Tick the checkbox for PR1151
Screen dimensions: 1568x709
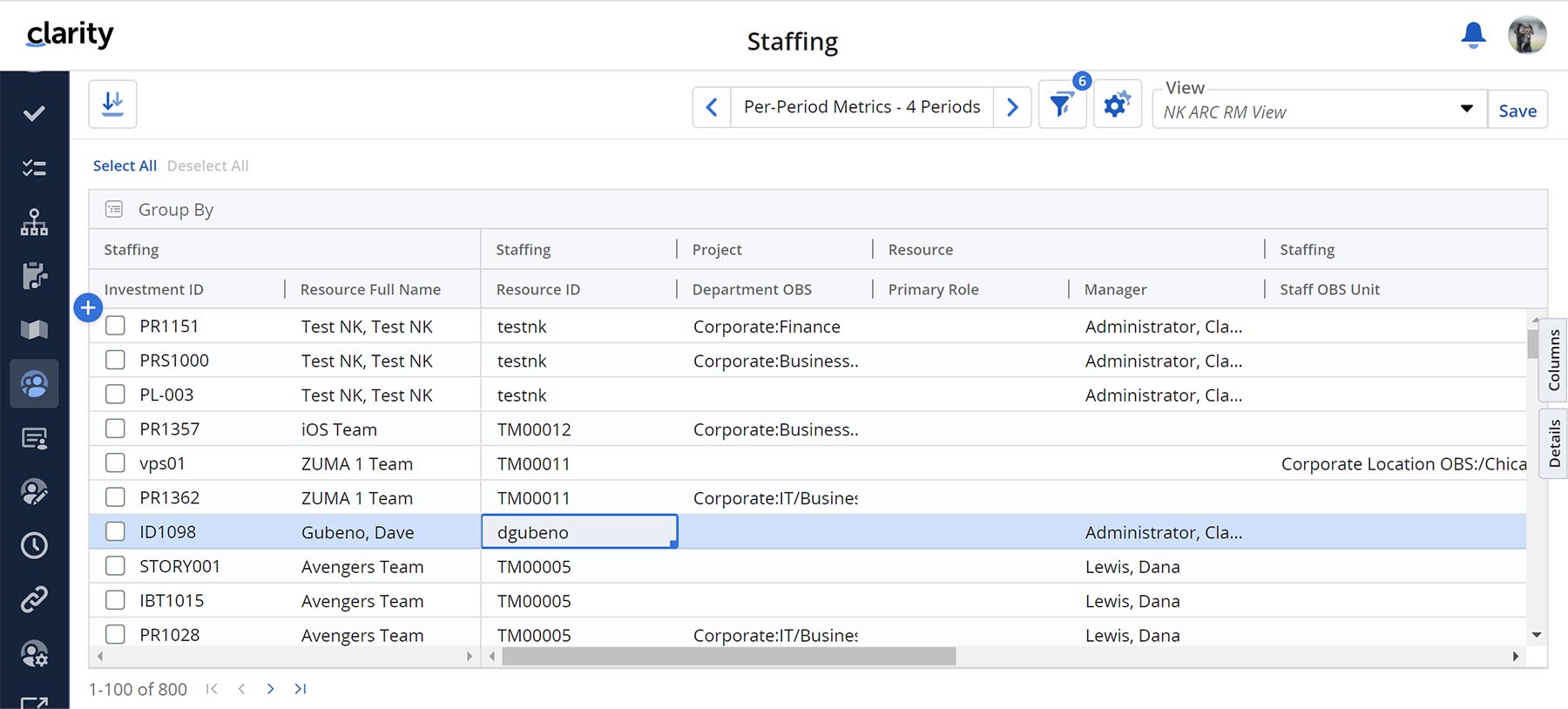[x=115, y=326]
